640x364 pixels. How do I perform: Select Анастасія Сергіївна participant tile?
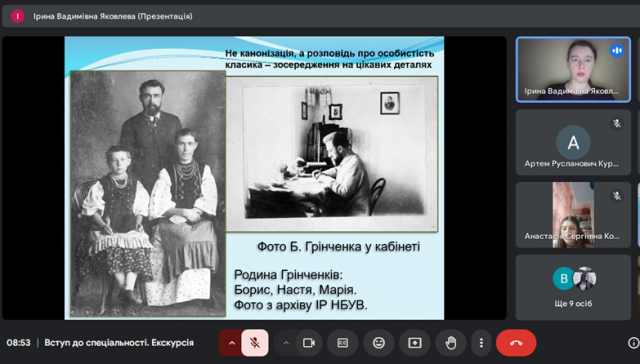pyautogui.click(x=573, y=215)
